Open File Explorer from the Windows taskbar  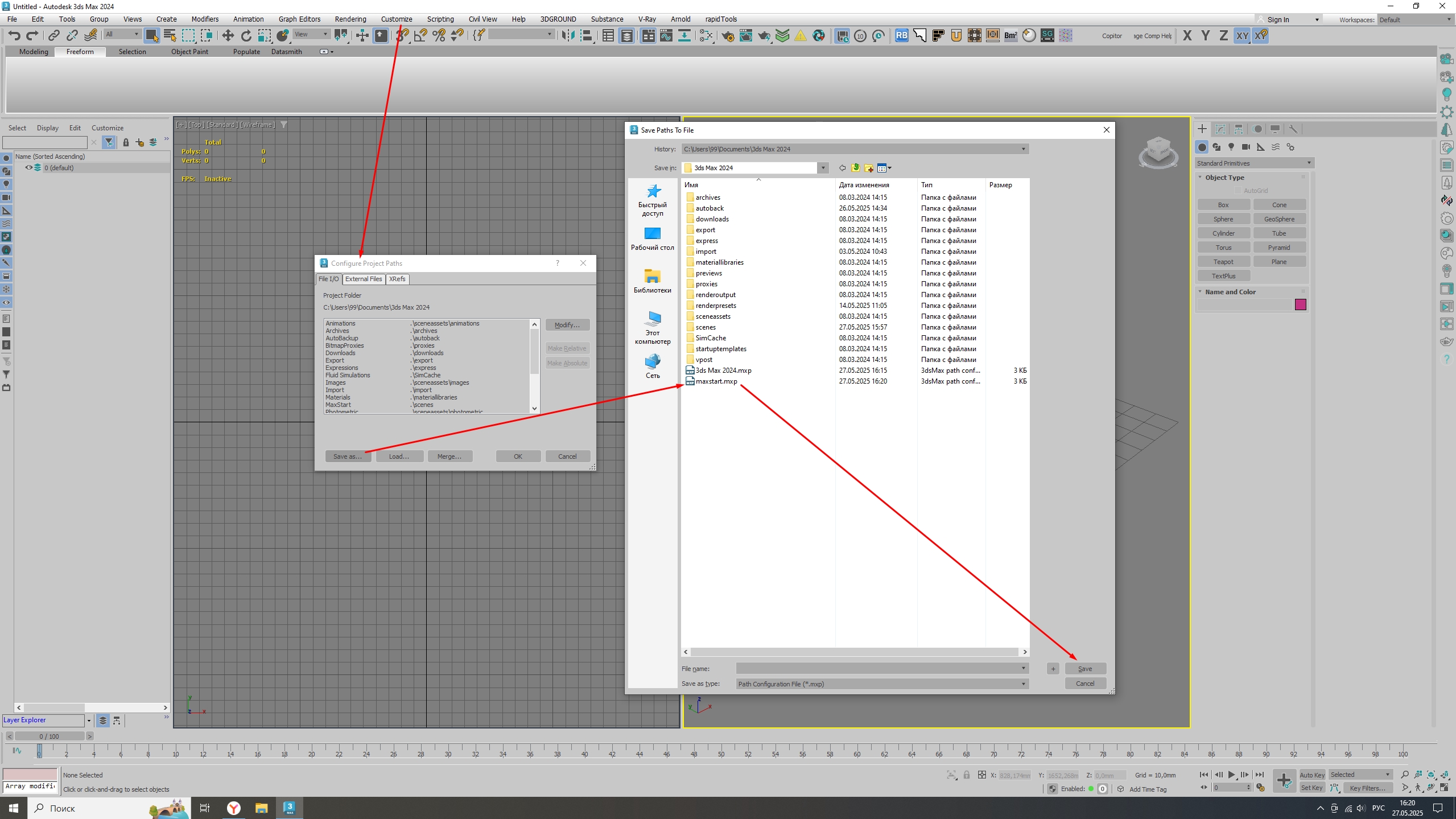261,808
